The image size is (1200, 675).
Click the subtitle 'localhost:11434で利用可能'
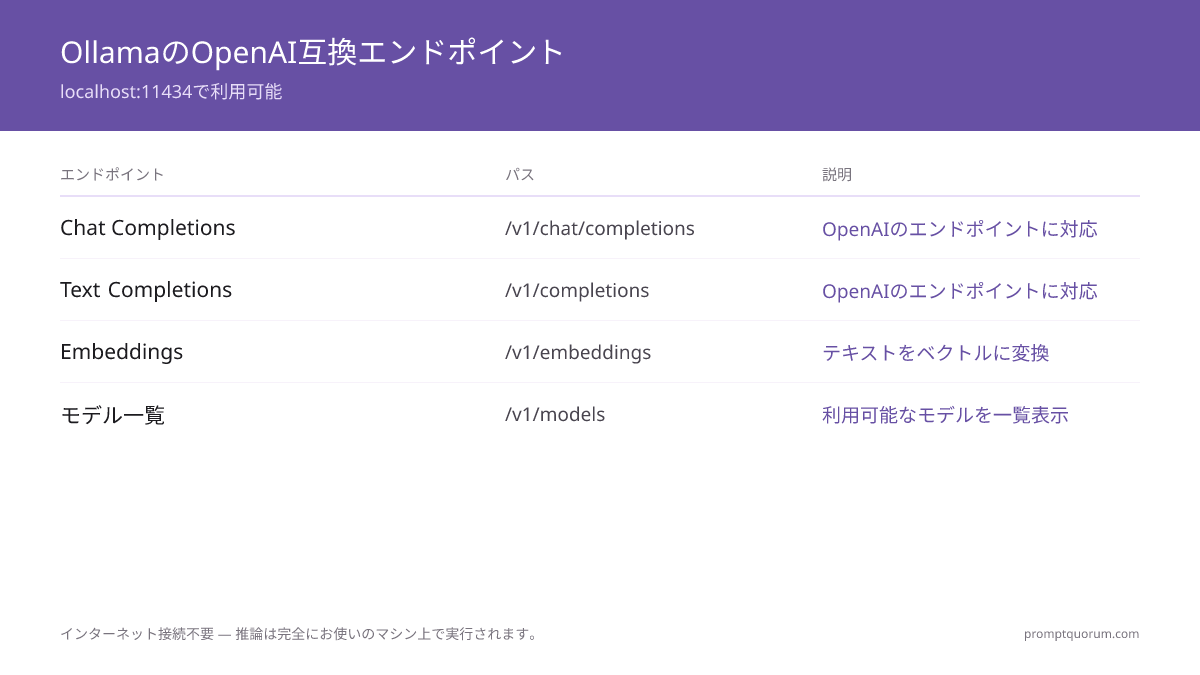point(171,92)
